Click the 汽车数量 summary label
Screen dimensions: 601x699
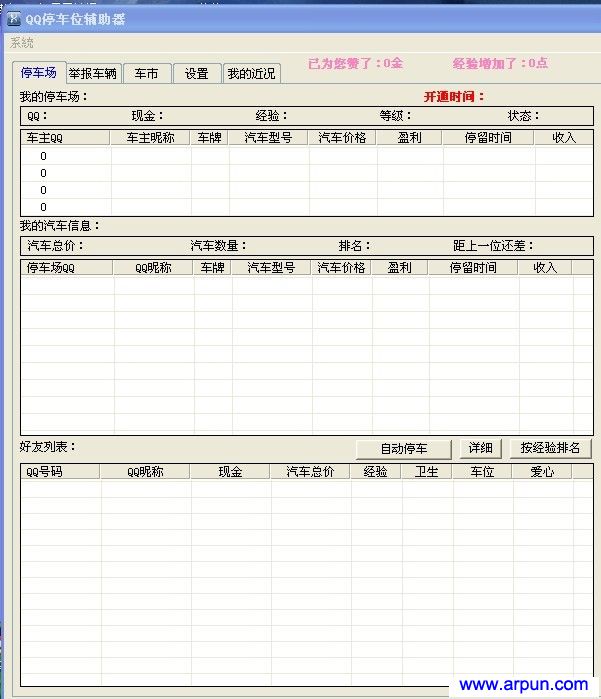(x=218, y=246)
